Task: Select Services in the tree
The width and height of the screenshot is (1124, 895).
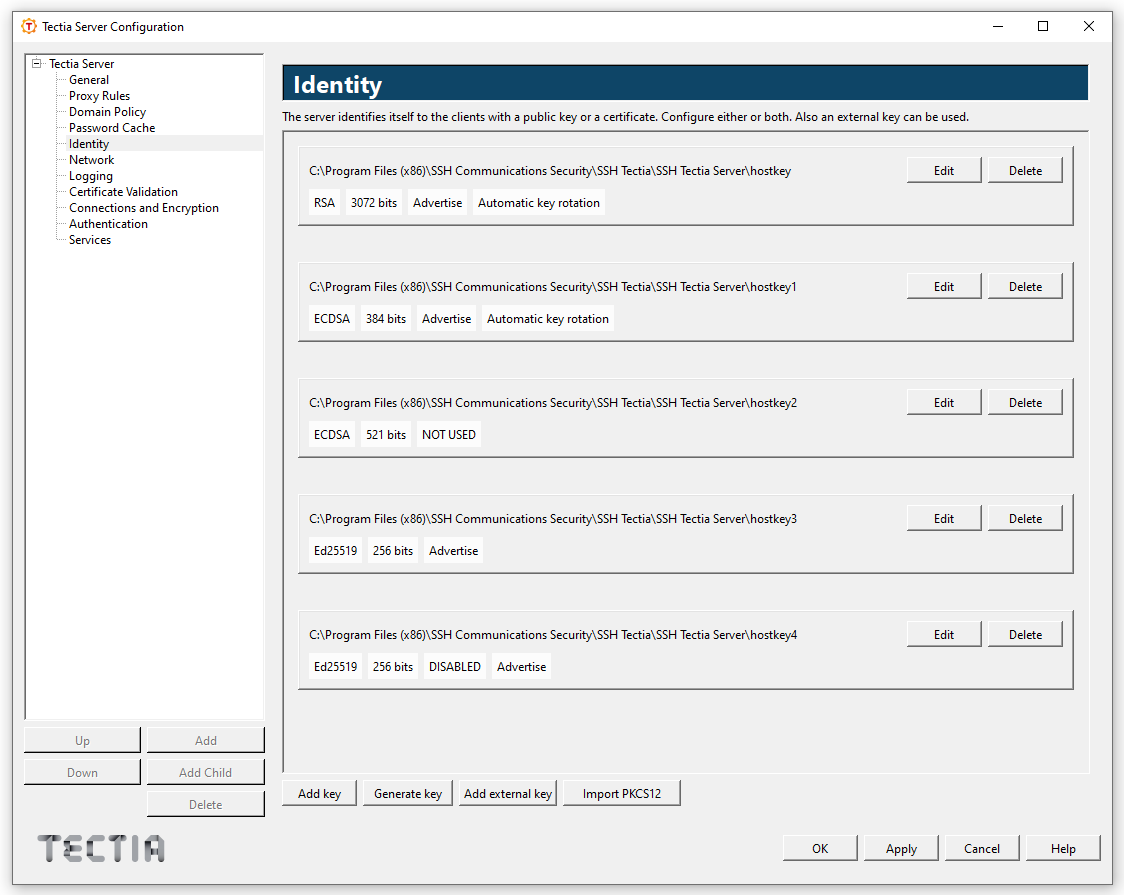Action: coord(90,239)
